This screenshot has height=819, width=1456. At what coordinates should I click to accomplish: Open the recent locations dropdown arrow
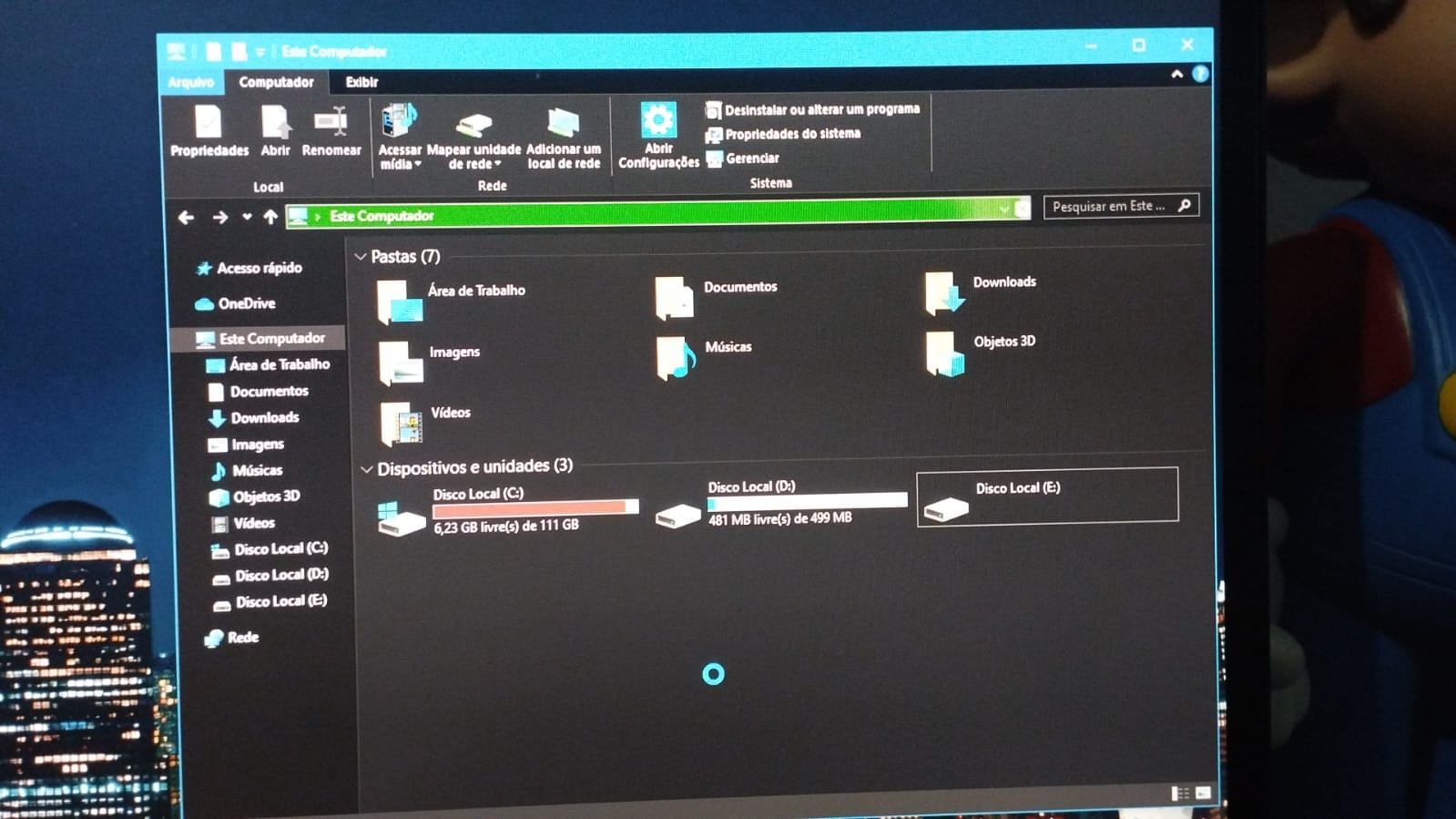coord(247,217)
